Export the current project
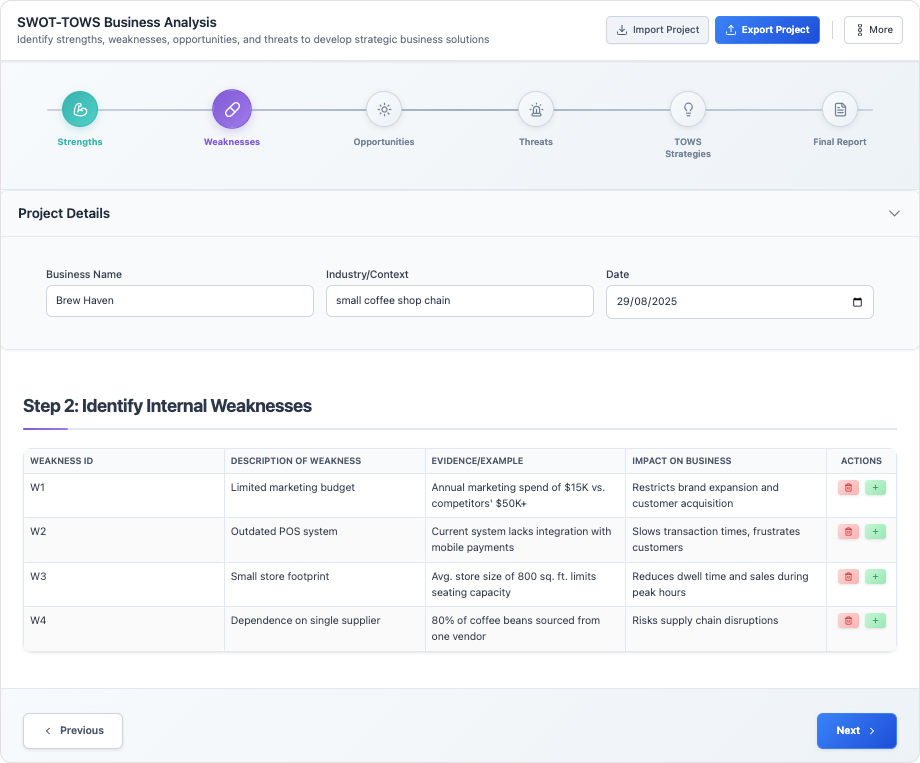This screenshot has width=920, height=763. pyautogui.click(x=767, y=29)
